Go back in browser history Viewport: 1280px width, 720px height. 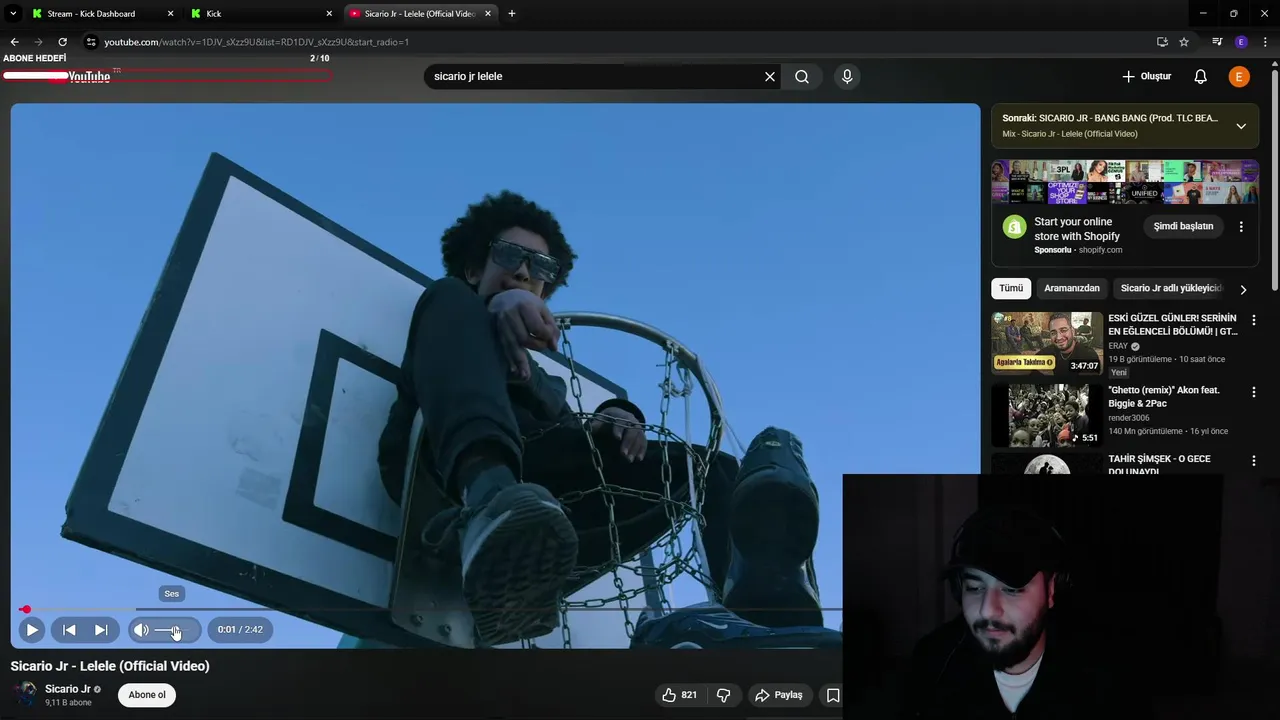point(14,42)
